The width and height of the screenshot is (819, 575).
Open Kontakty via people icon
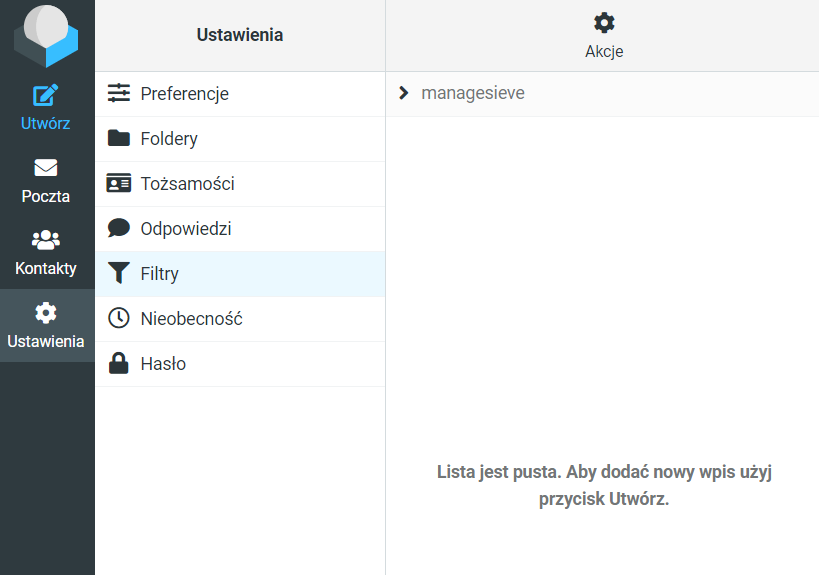point(46,240)
